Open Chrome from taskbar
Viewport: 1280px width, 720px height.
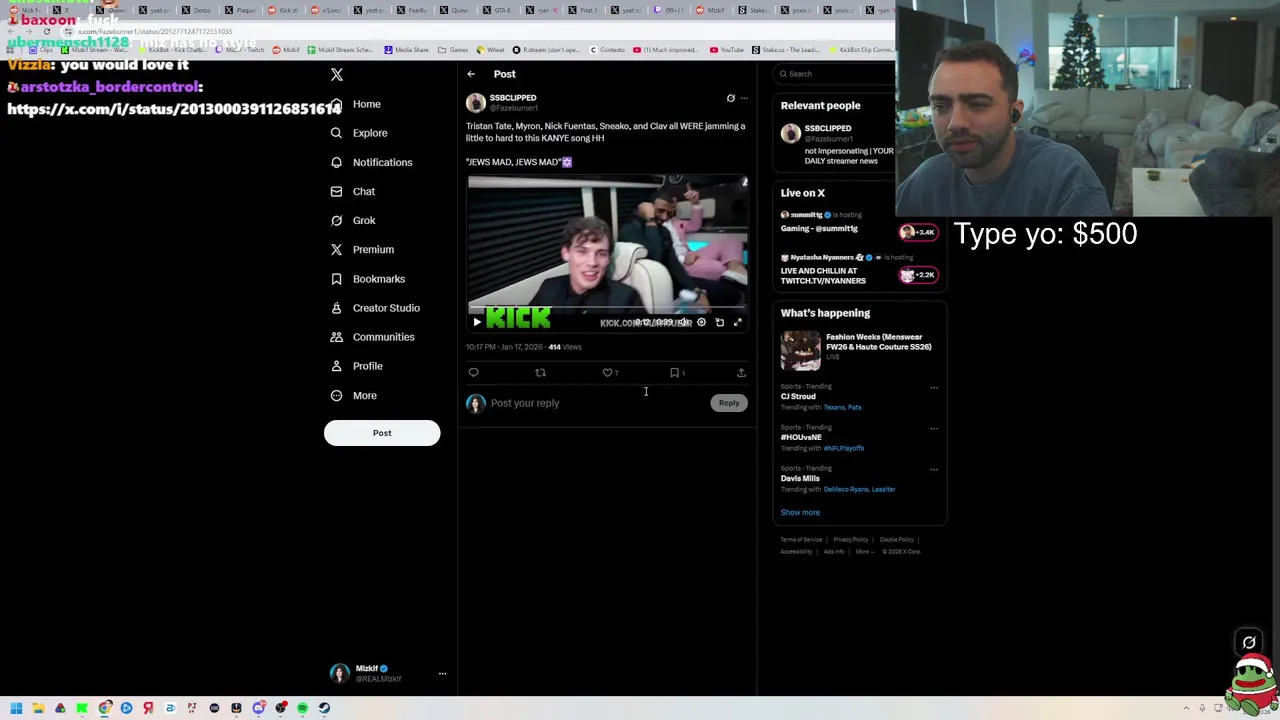(x=105, y=708)
